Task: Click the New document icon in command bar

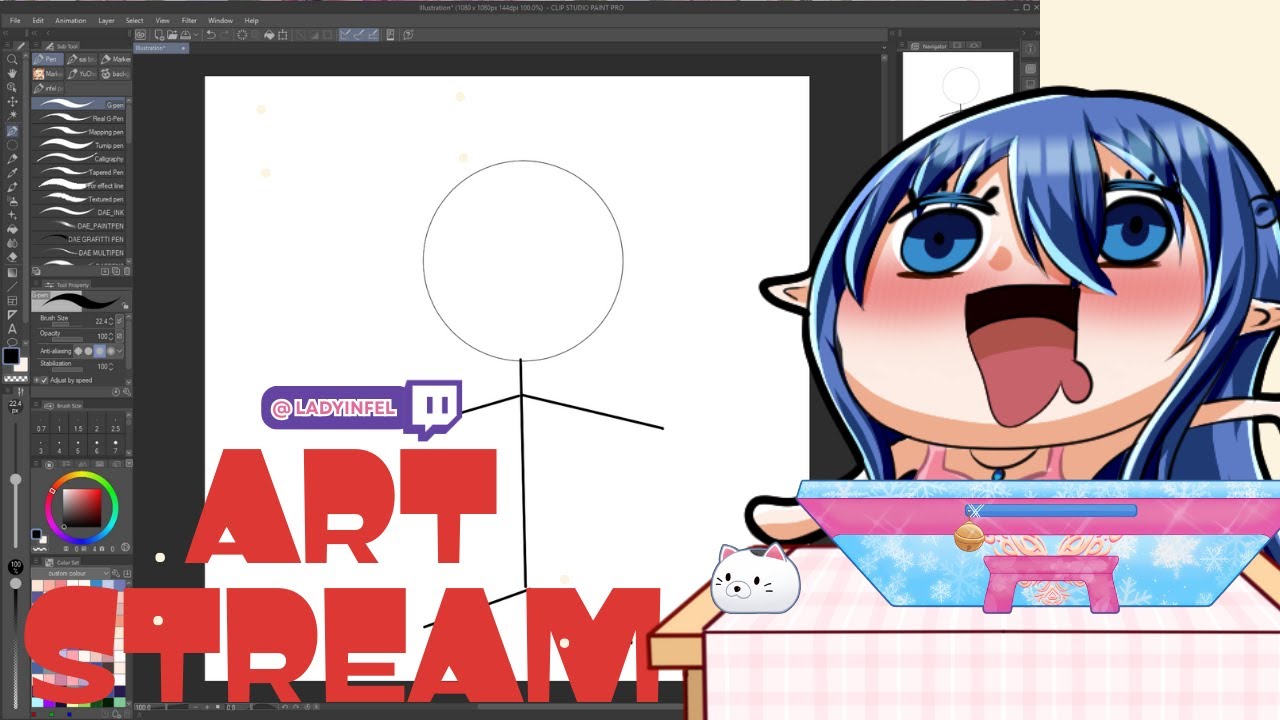Action: [159, 35]
